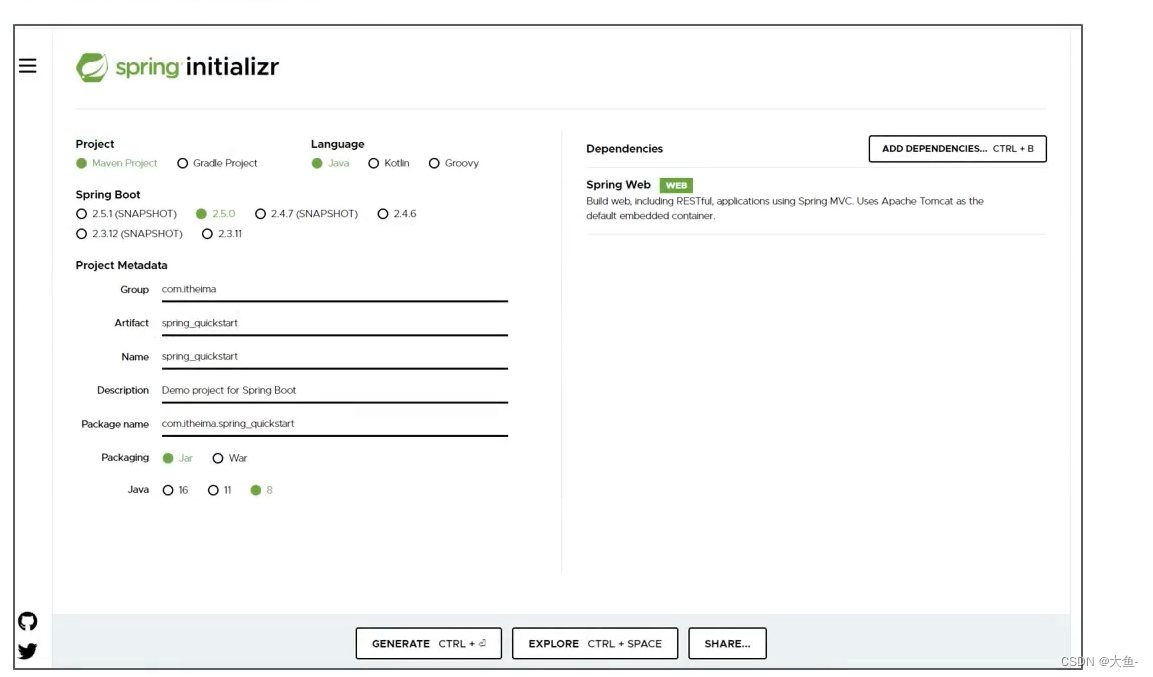
Task: Click the Generate button
Action: pos(429,643)
